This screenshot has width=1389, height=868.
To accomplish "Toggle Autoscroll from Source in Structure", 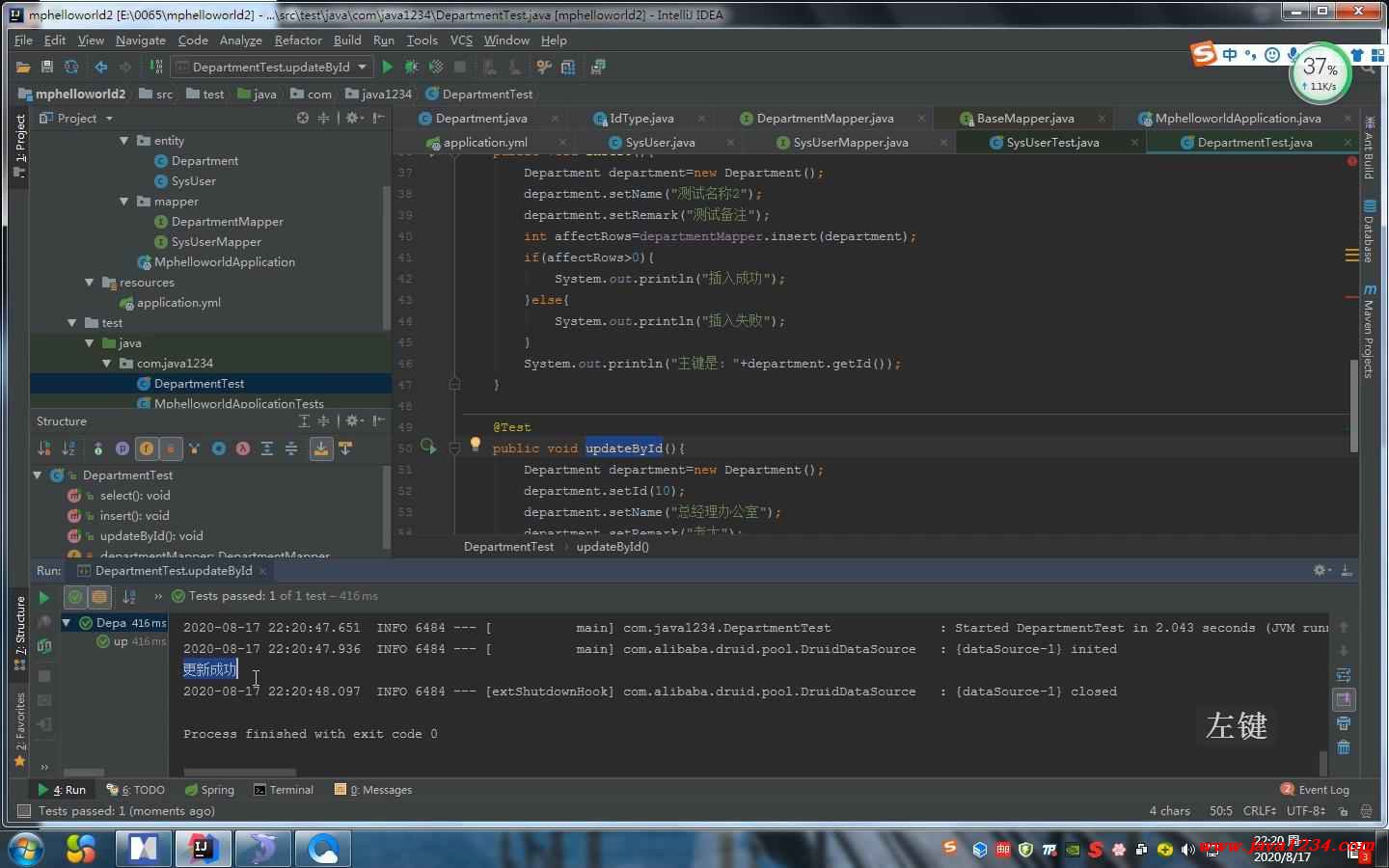I will tap(344, 448).
